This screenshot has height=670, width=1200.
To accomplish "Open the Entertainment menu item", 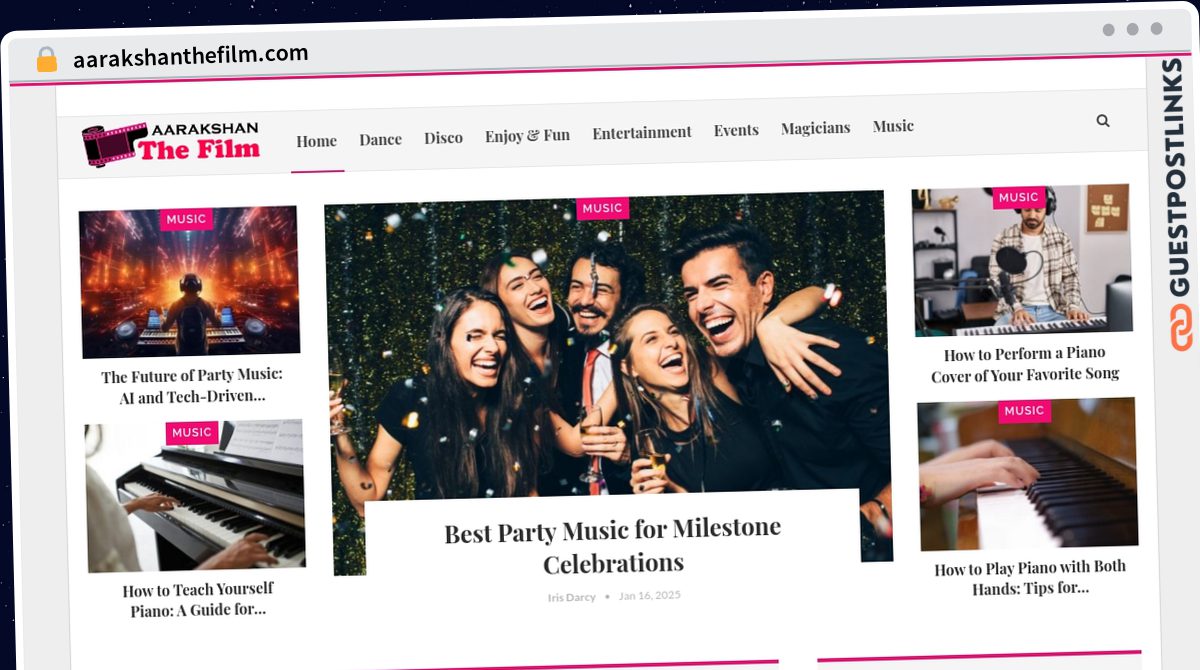I will [642, 132].
